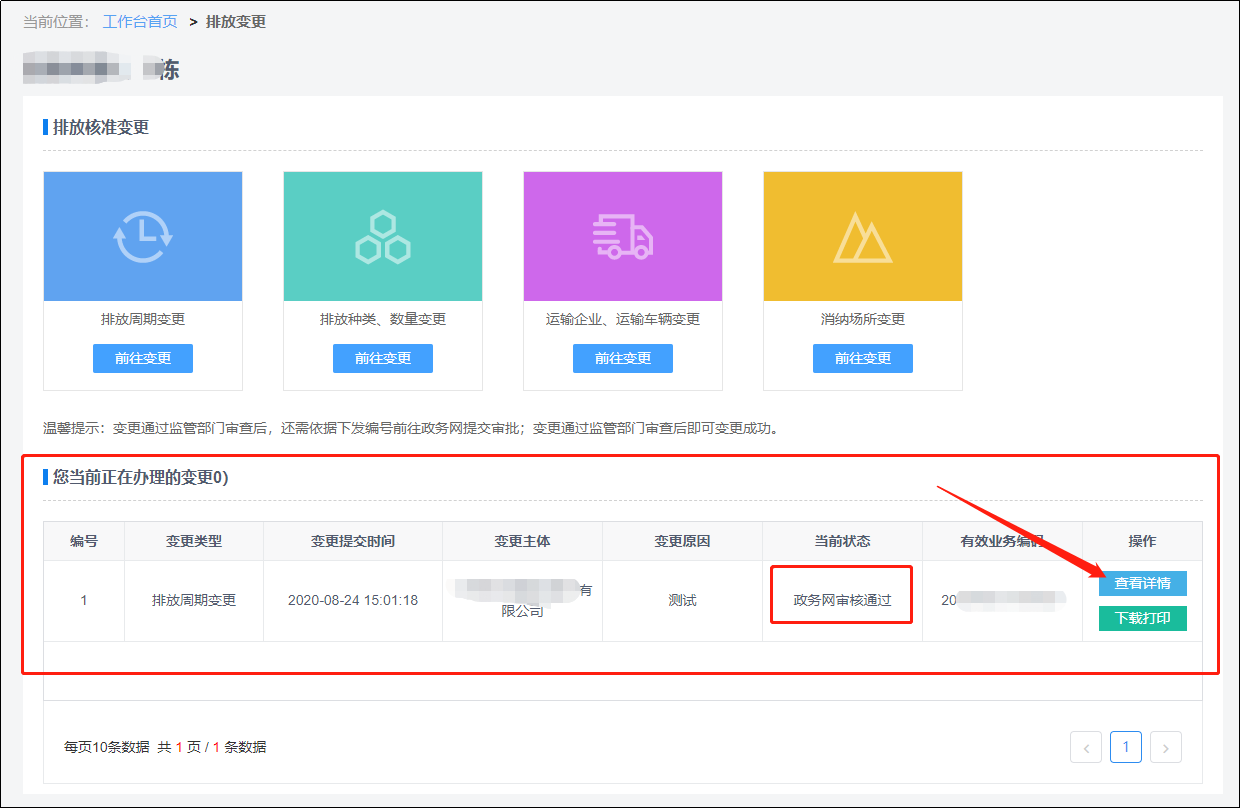Click the 消纳场所变更 card label
The width and height of the screenshot is (1241, 809).
(x=863, y=319)
